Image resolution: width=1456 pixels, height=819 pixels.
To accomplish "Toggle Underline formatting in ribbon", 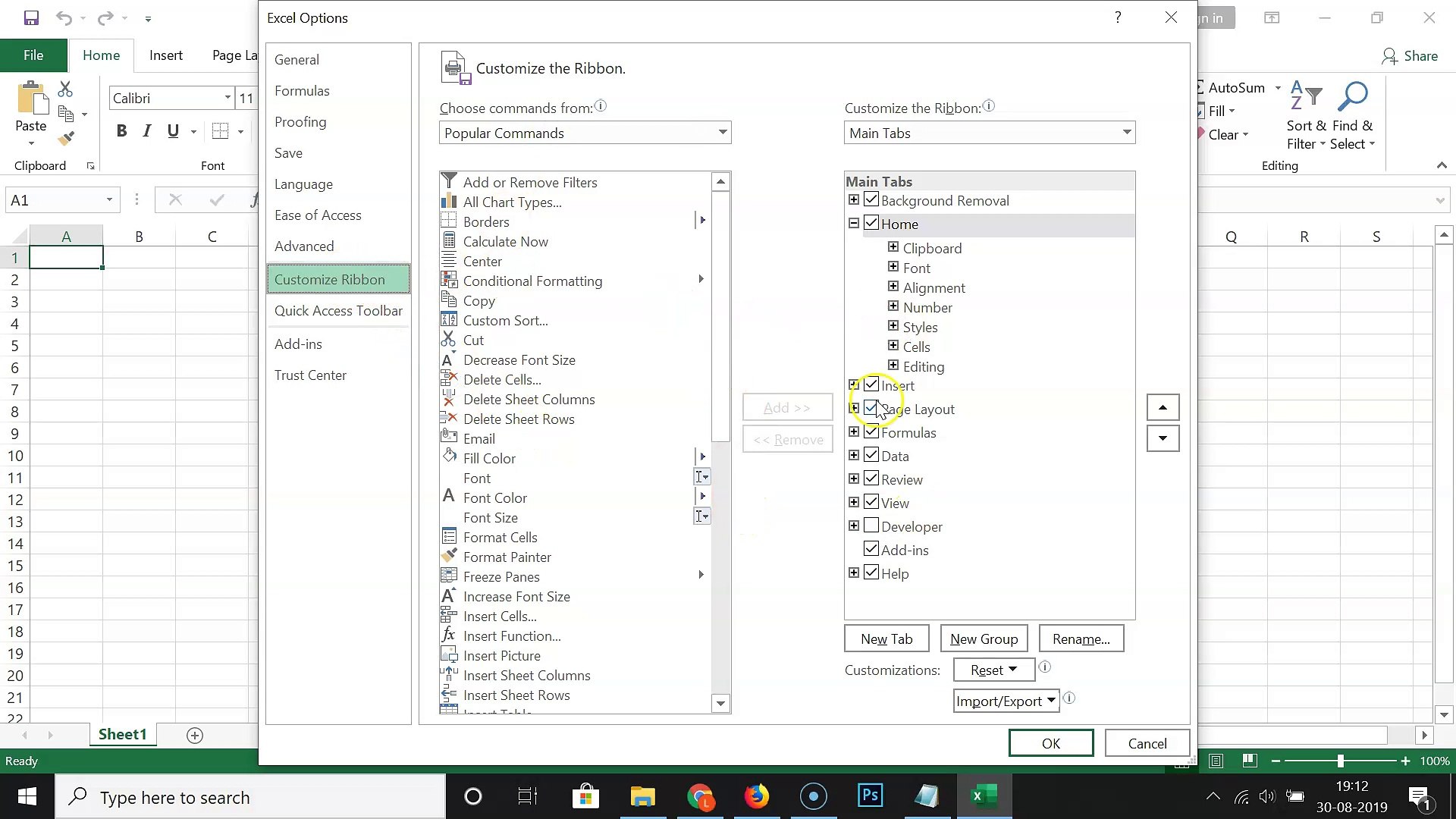I will (x=173, y=131).
